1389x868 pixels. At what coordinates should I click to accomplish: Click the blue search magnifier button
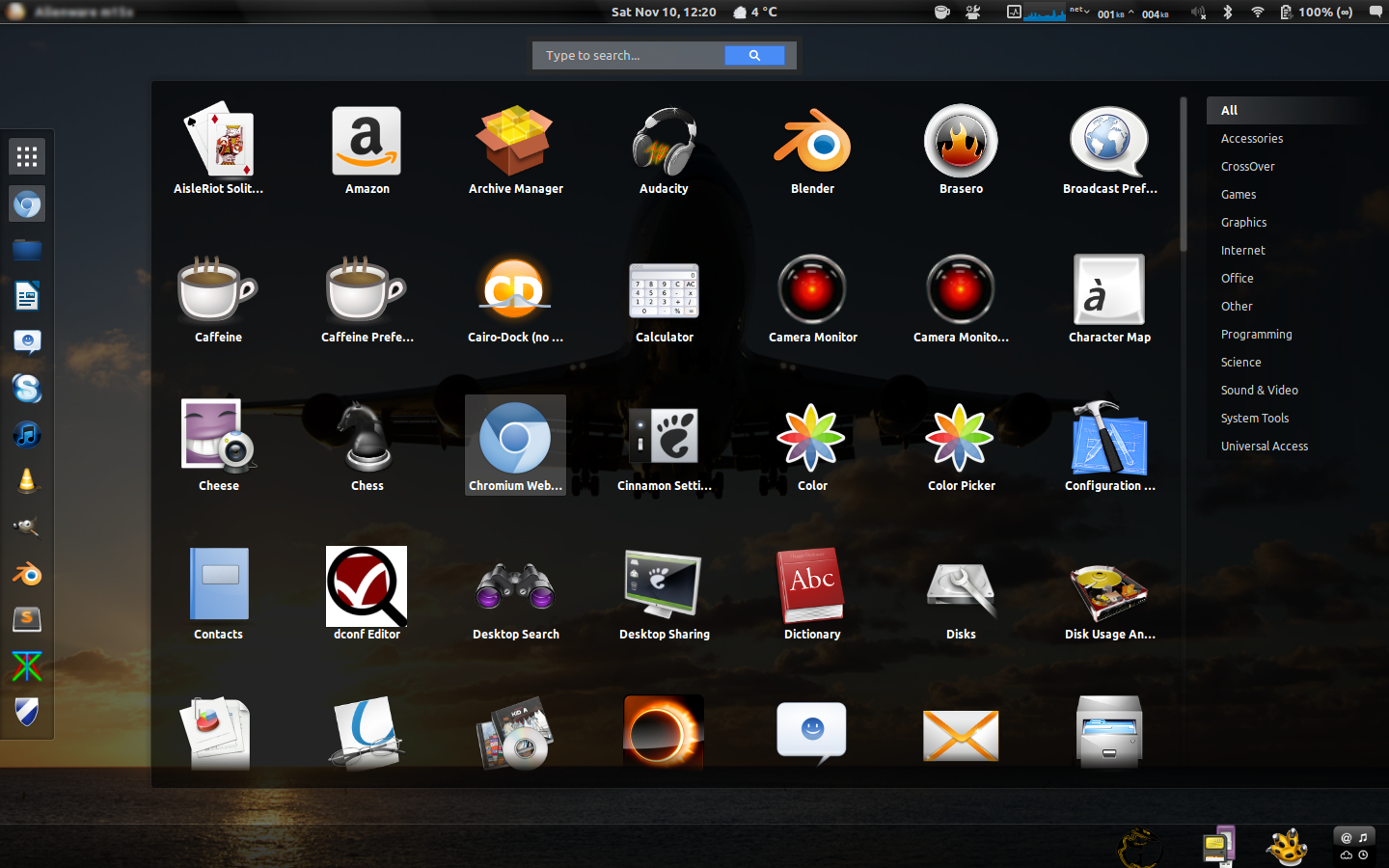754,55
